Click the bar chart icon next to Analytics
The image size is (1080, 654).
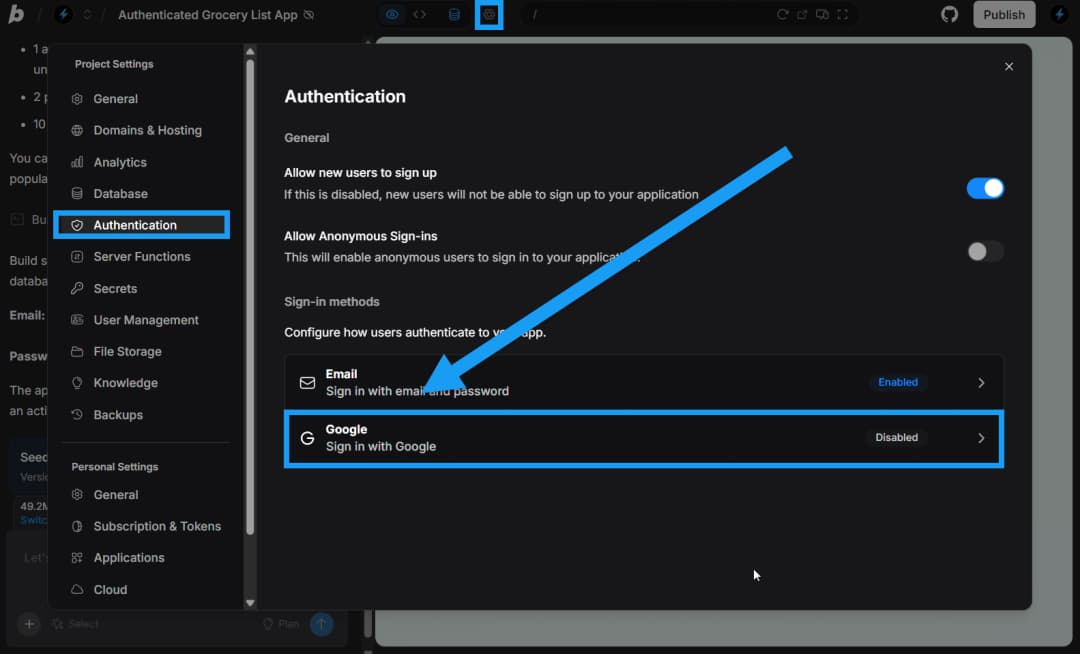77,162
